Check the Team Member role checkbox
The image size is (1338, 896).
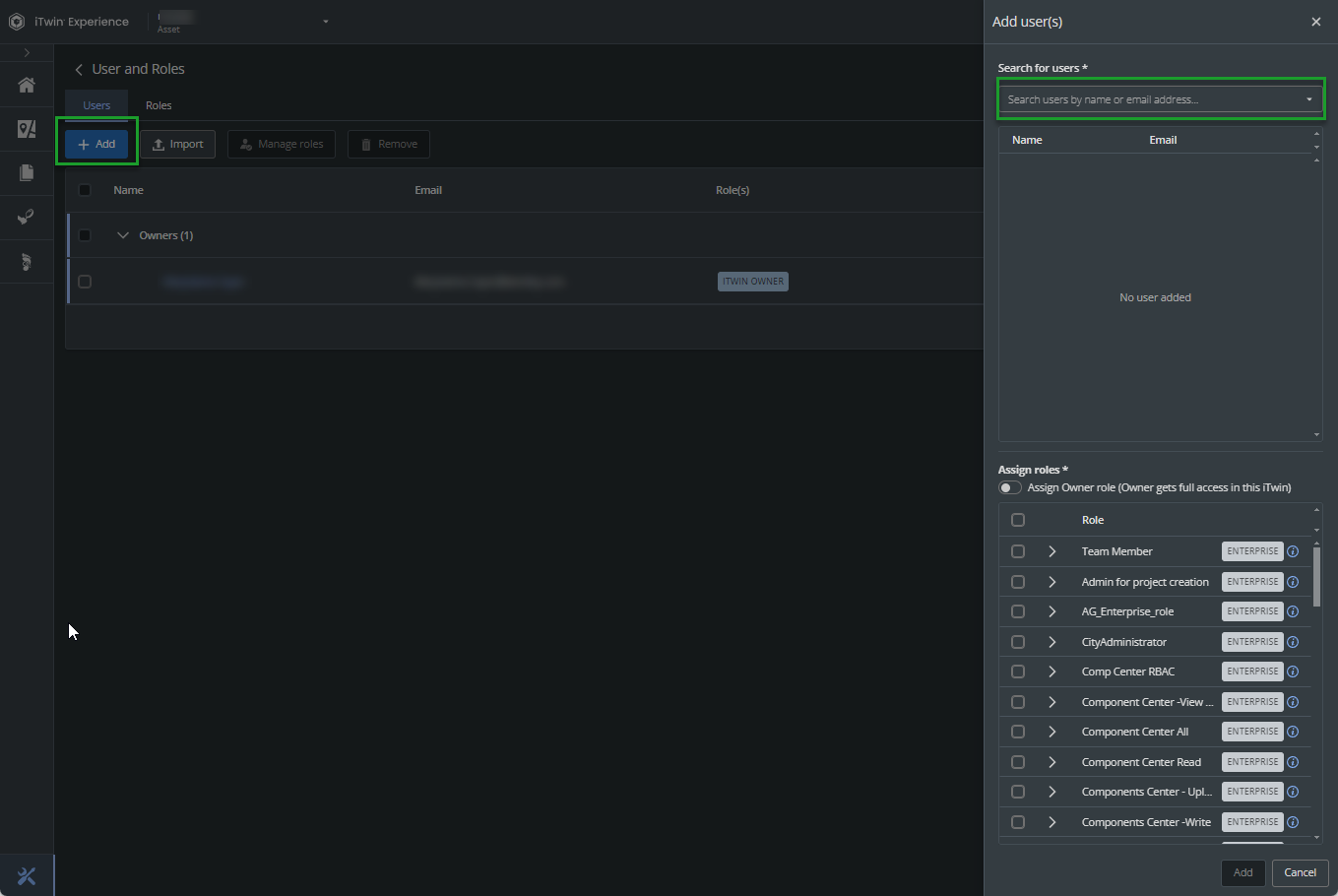1018,552
